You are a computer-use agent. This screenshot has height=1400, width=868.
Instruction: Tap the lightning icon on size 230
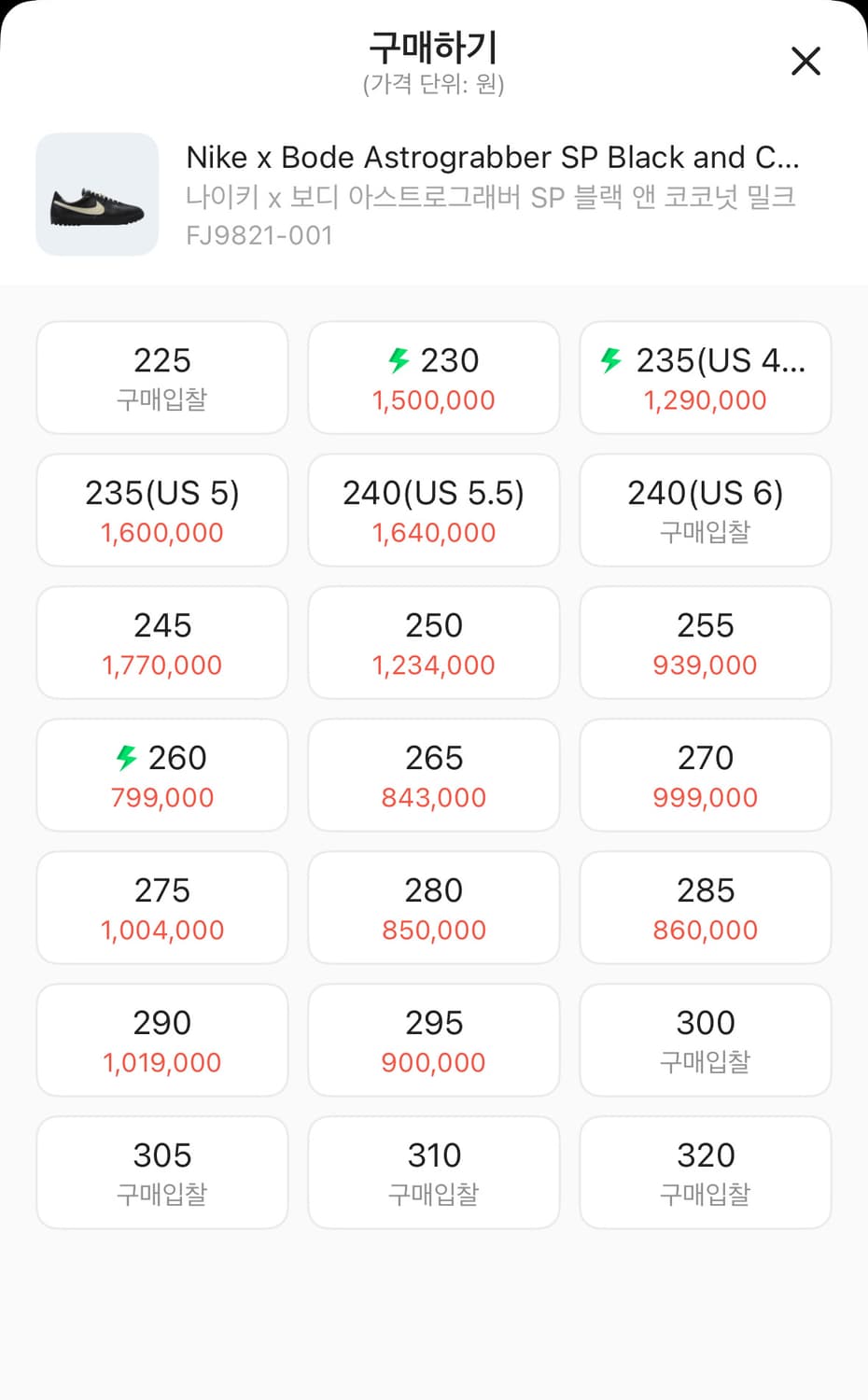(399, 360)
